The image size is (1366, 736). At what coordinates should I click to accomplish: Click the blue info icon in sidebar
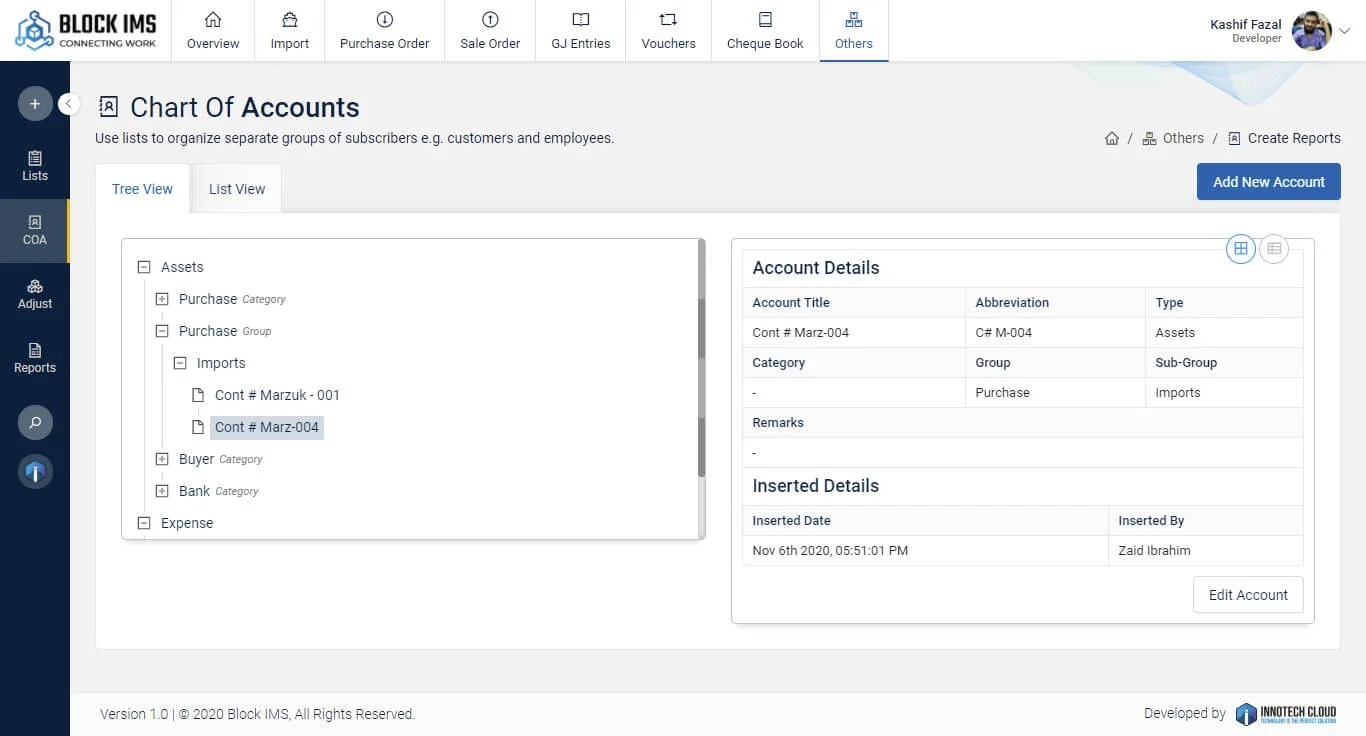point(35,472)
